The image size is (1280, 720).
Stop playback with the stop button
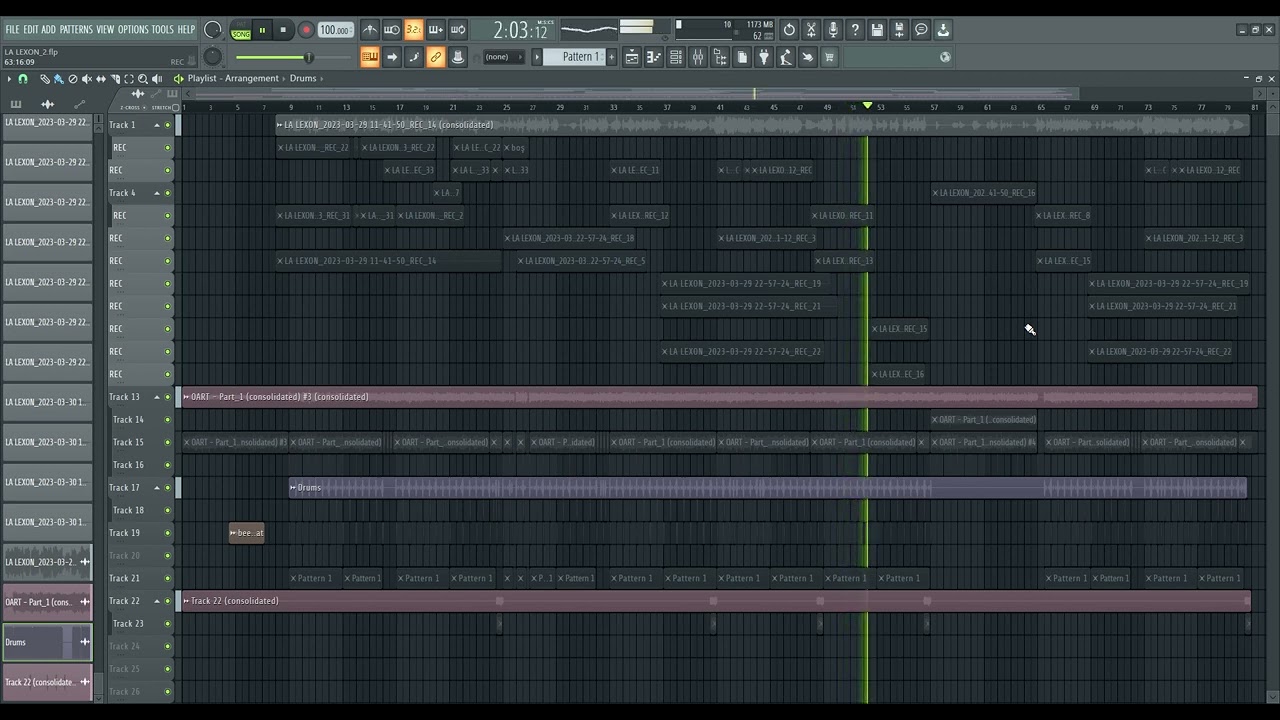click(284, 30)
